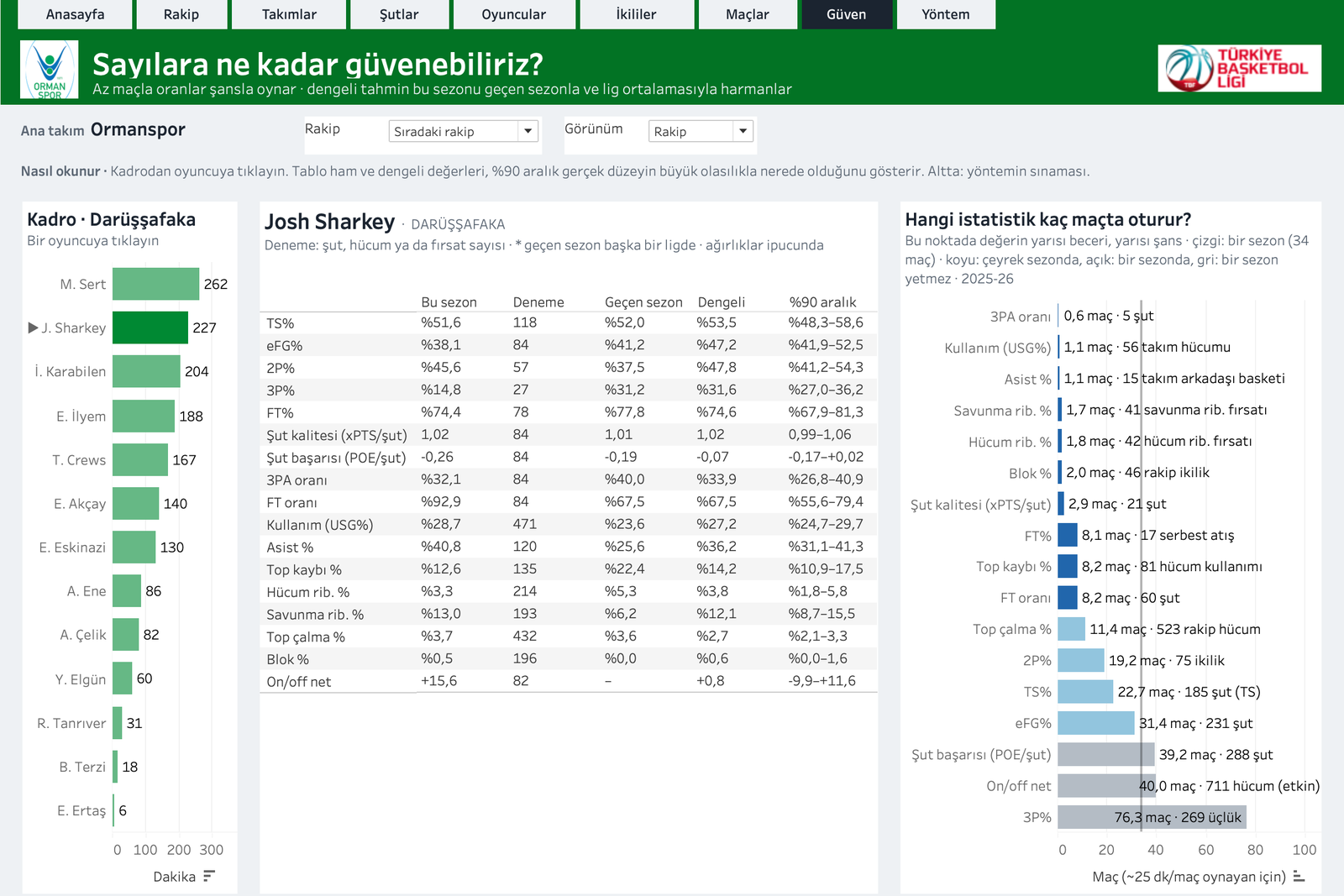Open the İkililer tab
The height and width of the screenshot is (896, 1344).
pos(637,14)
